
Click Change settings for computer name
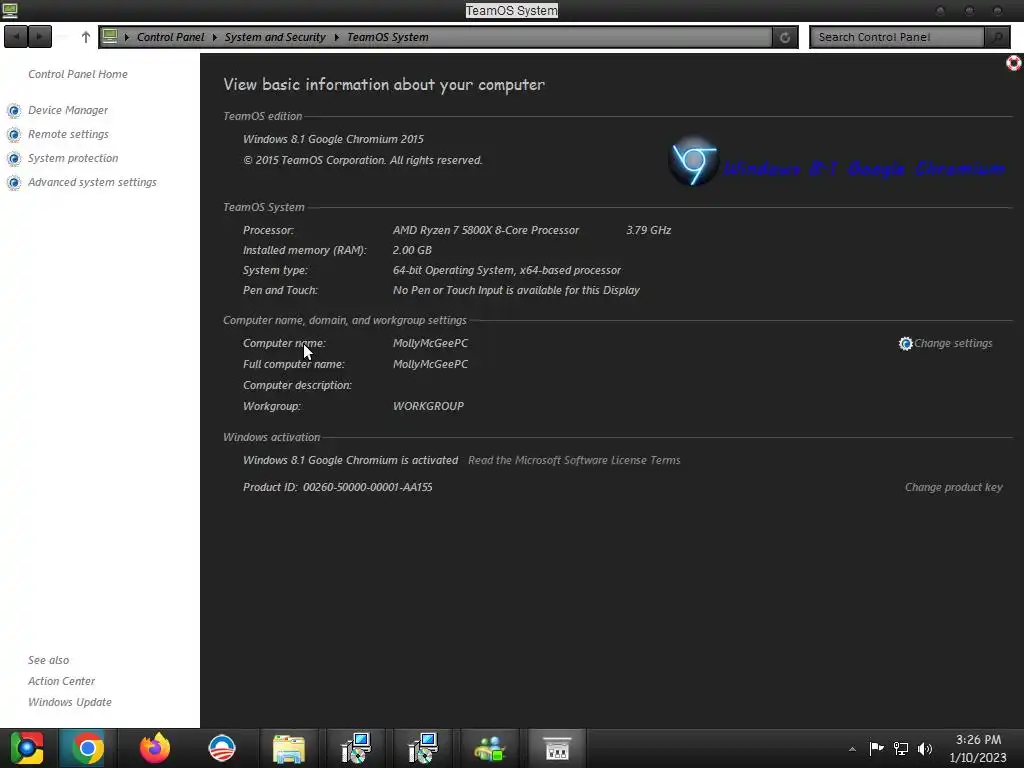click(x=953, y=344)
